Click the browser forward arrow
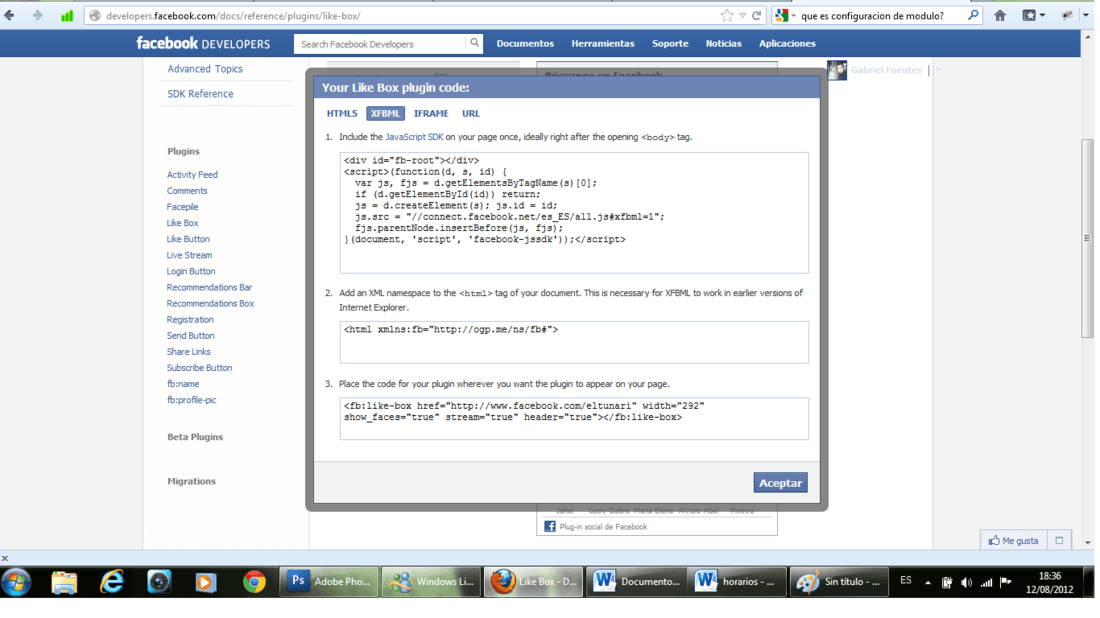Image resolution: width=1100 pixels, height=618 pixels. pyautogui.click(x=37, y=15)
